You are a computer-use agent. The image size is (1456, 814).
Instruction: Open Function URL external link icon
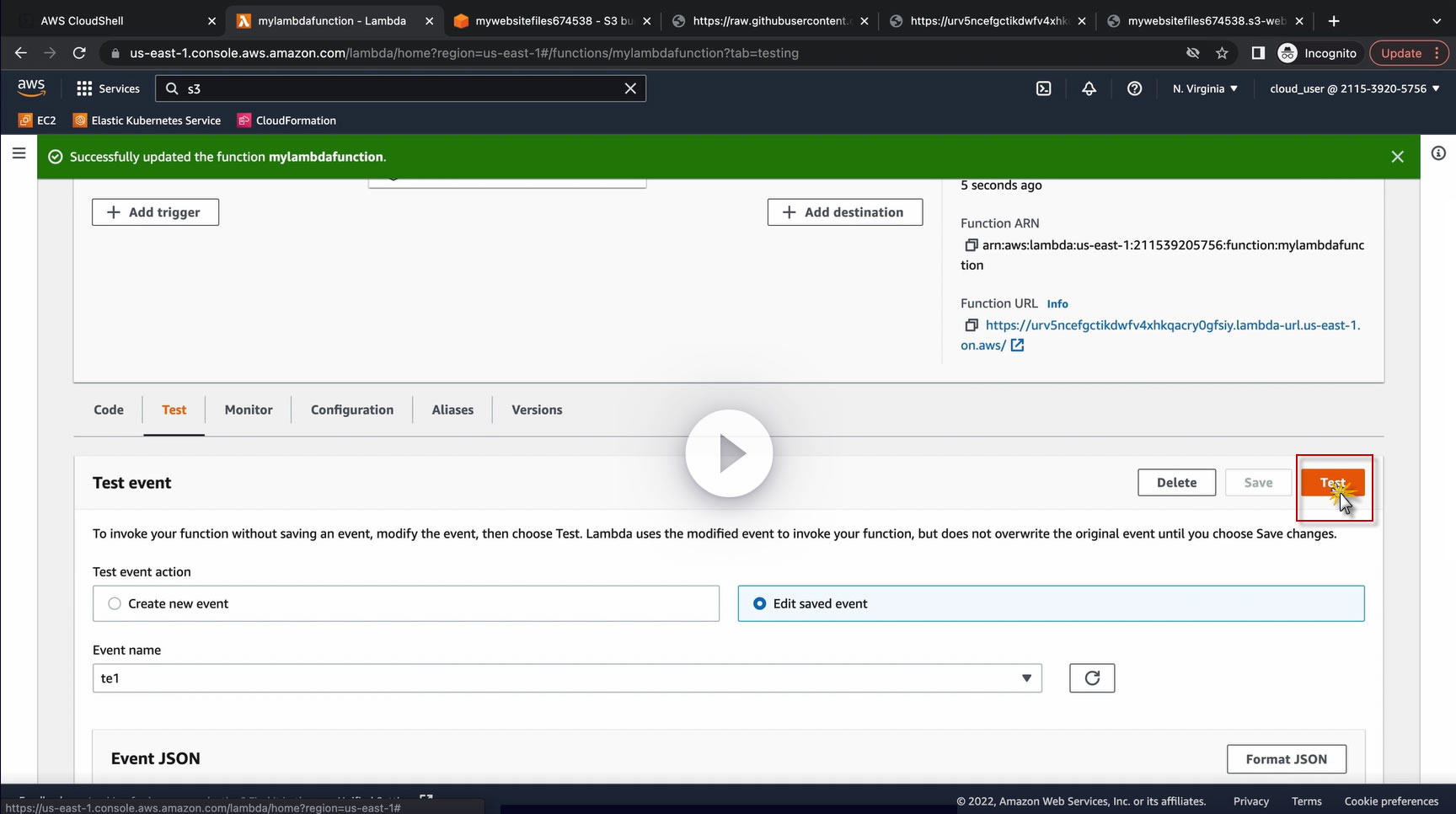point(1017,345)
